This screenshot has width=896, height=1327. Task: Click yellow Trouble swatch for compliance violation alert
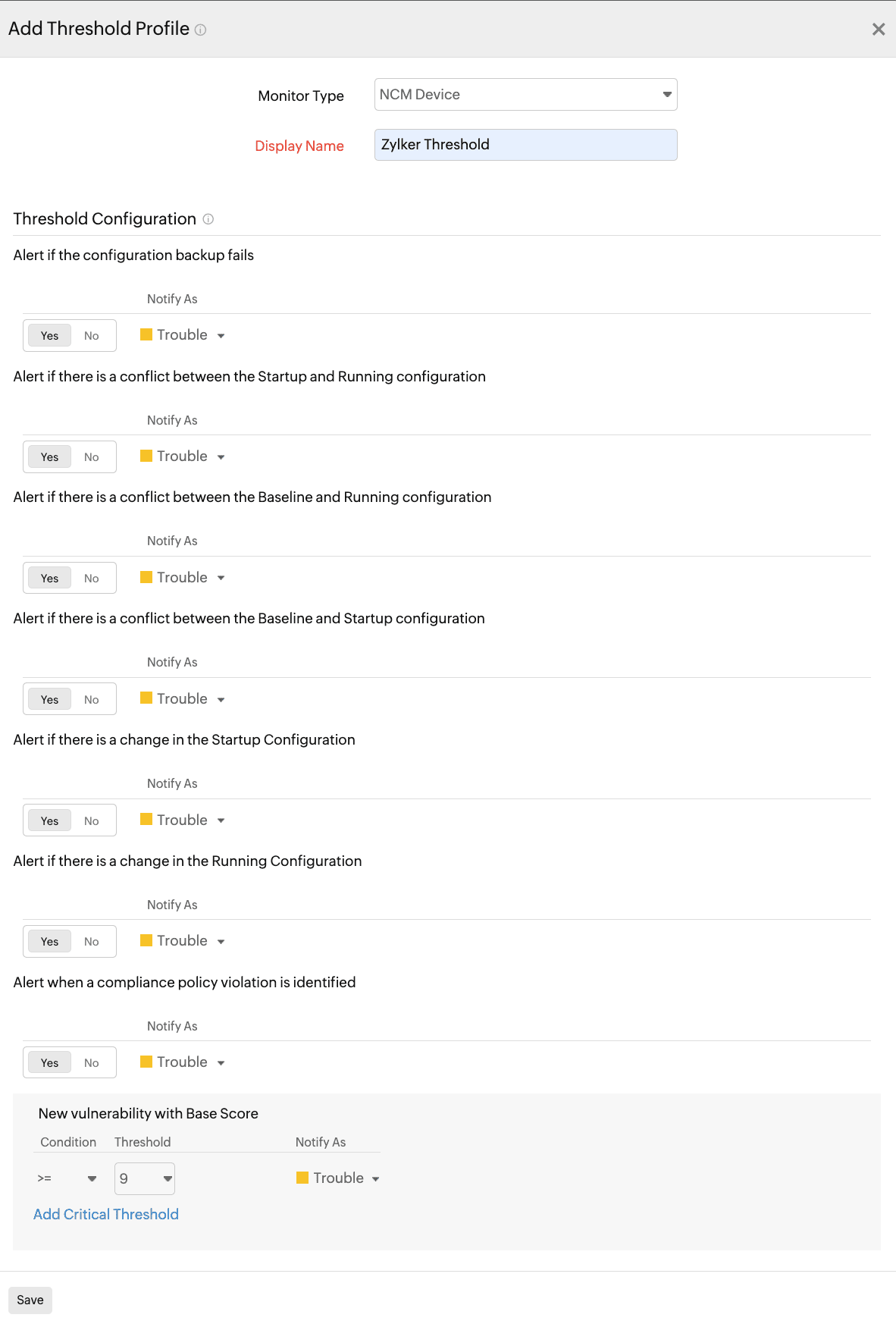click(x=146, y=1061)
